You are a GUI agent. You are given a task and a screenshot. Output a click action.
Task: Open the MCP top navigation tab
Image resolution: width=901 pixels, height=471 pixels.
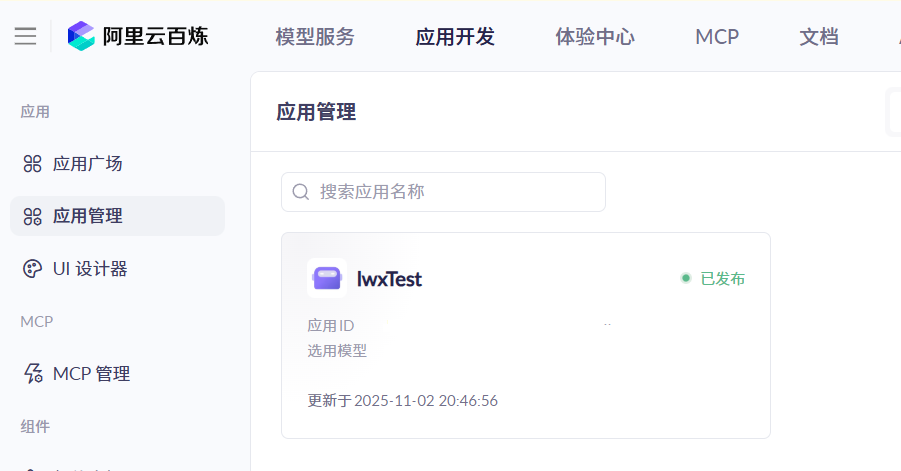point(717,37)
